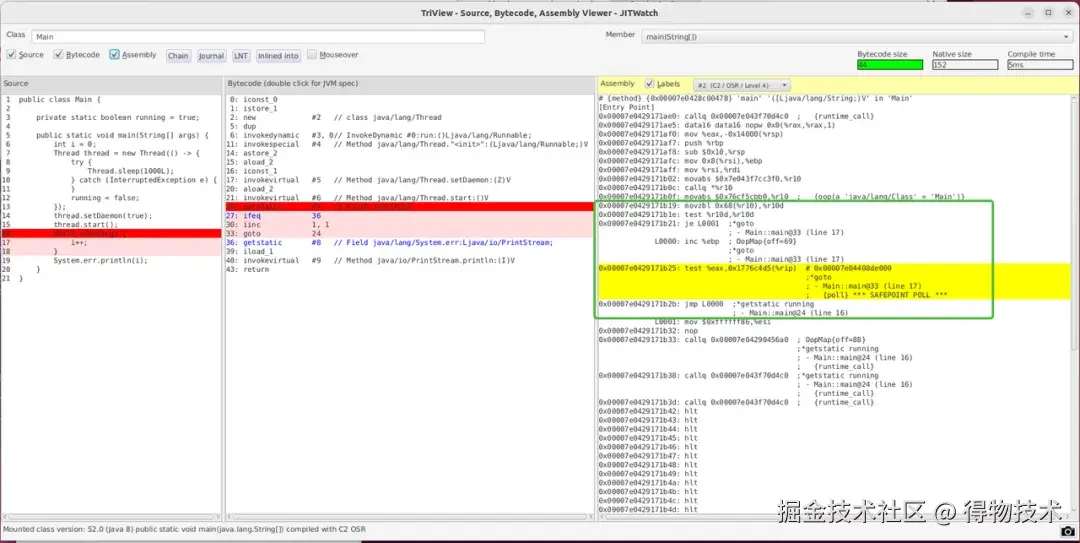Screen dimensions: 1080x543
Task: Select assembly line 'movzbl 0x68(%r10),%r10d'
Action: coord(691,205)
